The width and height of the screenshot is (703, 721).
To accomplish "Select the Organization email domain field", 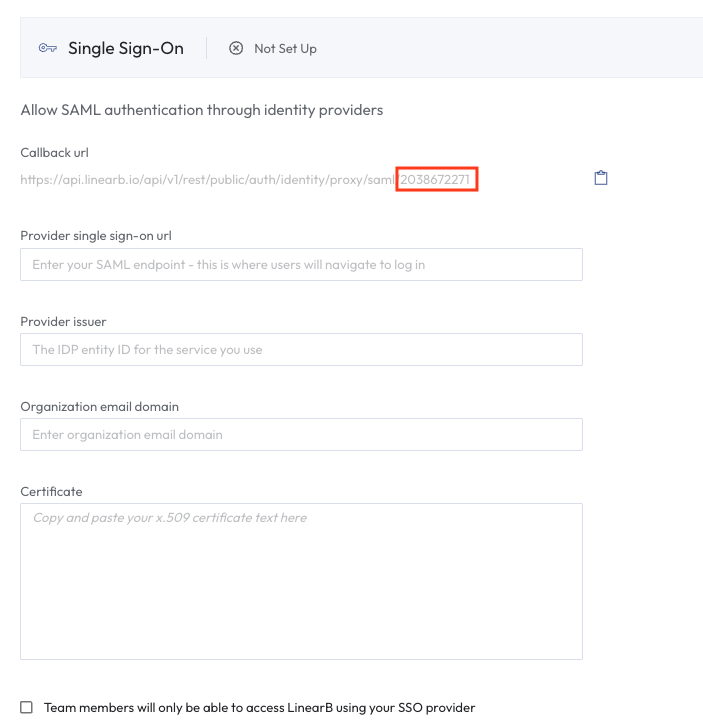I will click(301, 435).
